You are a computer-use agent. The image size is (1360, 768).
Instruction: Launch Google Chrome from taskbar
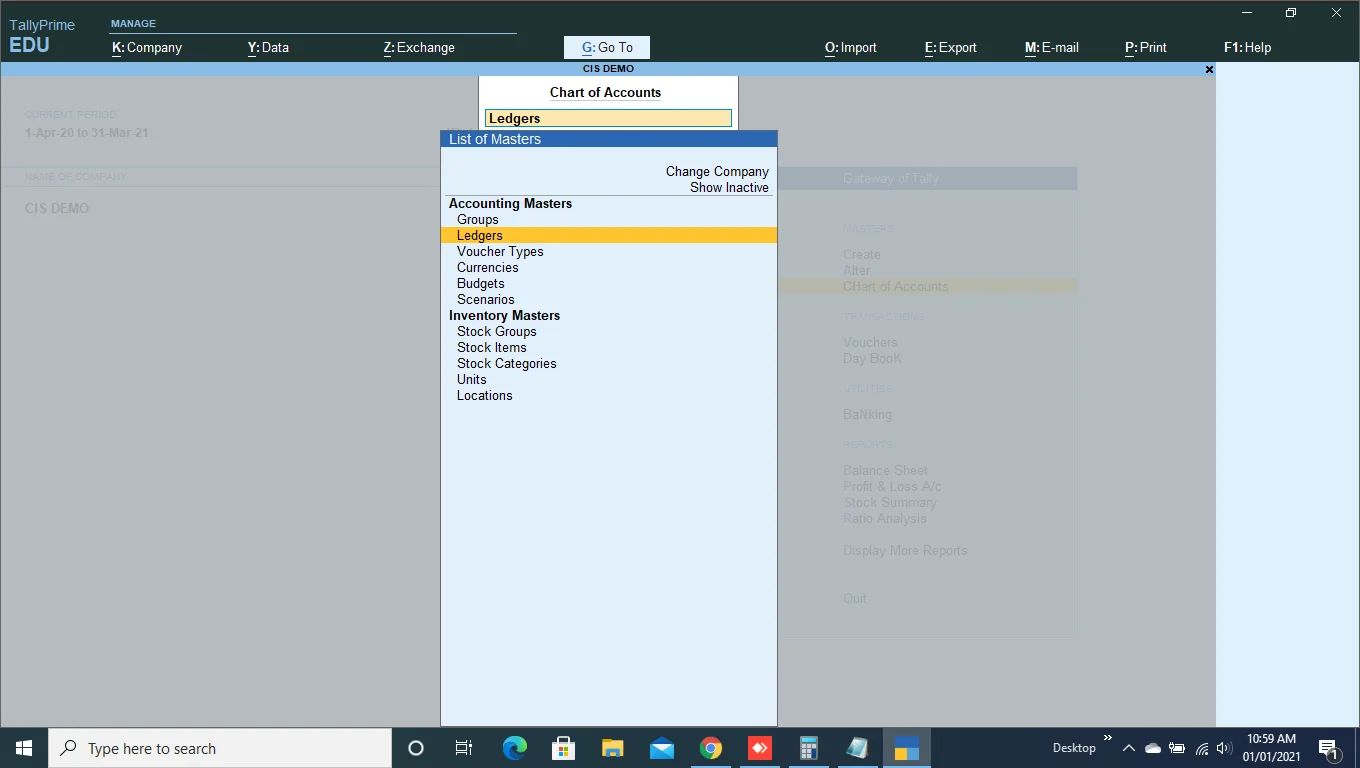click(x=710, y=748)
